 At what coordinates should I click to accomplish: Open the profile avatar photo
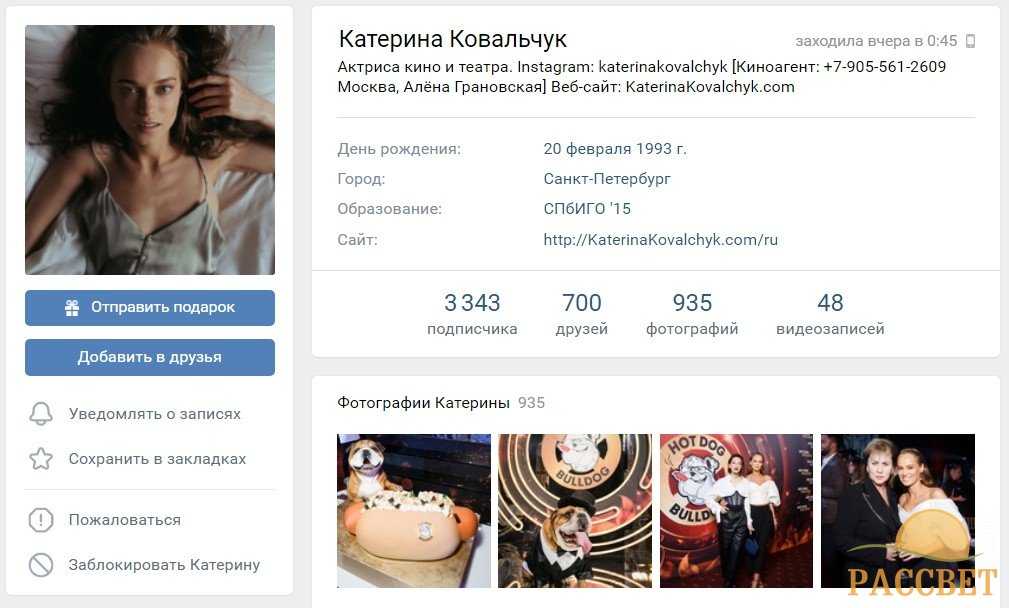(150, 150)
